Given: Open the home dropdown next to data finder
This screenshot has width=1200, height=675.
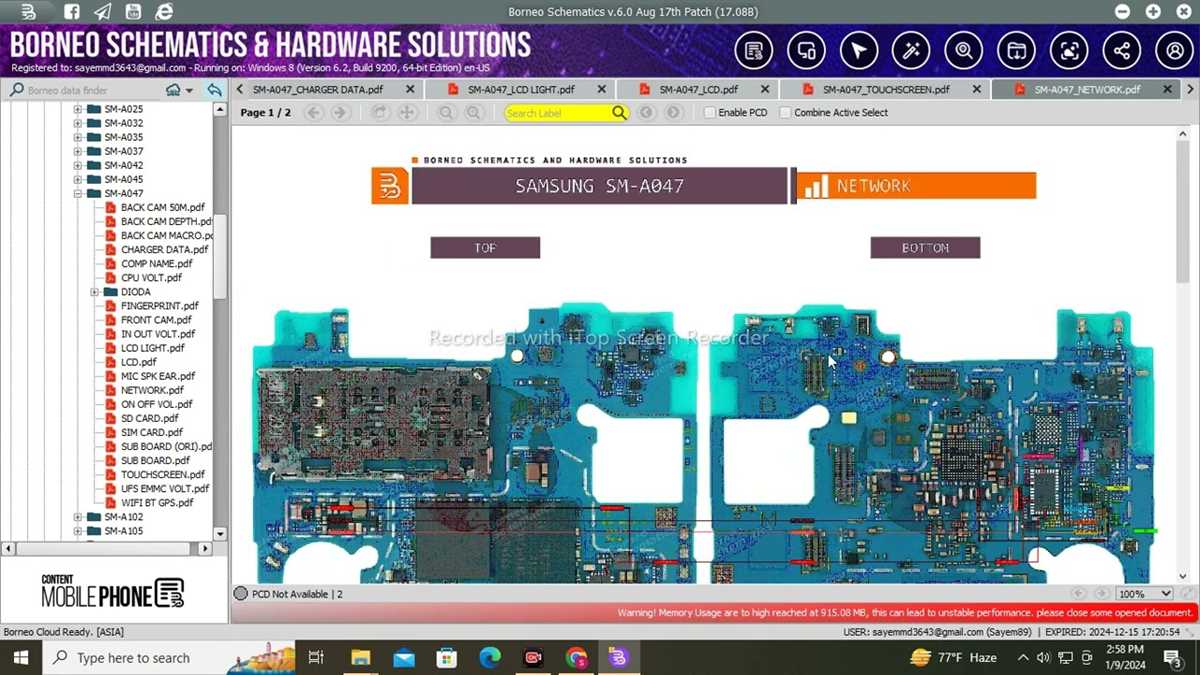Looking at the screenshot, I should [180, 90].
